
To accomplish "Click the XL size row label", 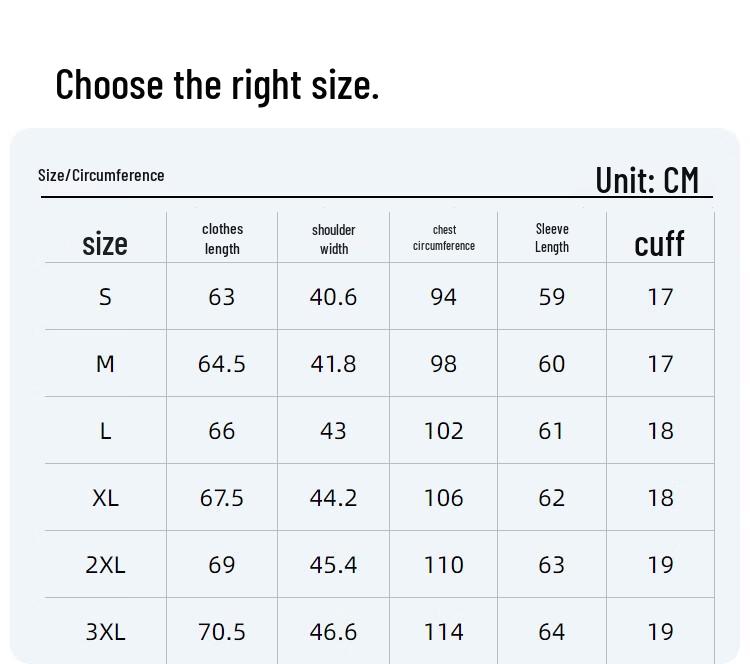I will tap(105, 498).
